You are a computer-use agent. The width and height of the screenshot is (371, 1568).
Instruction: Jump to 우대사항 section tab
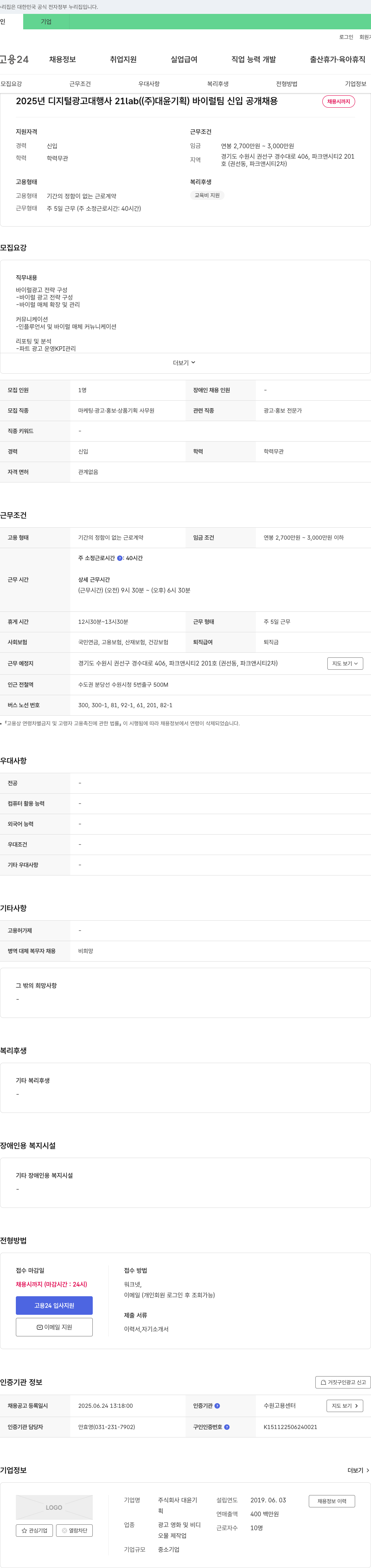point(149,84)
